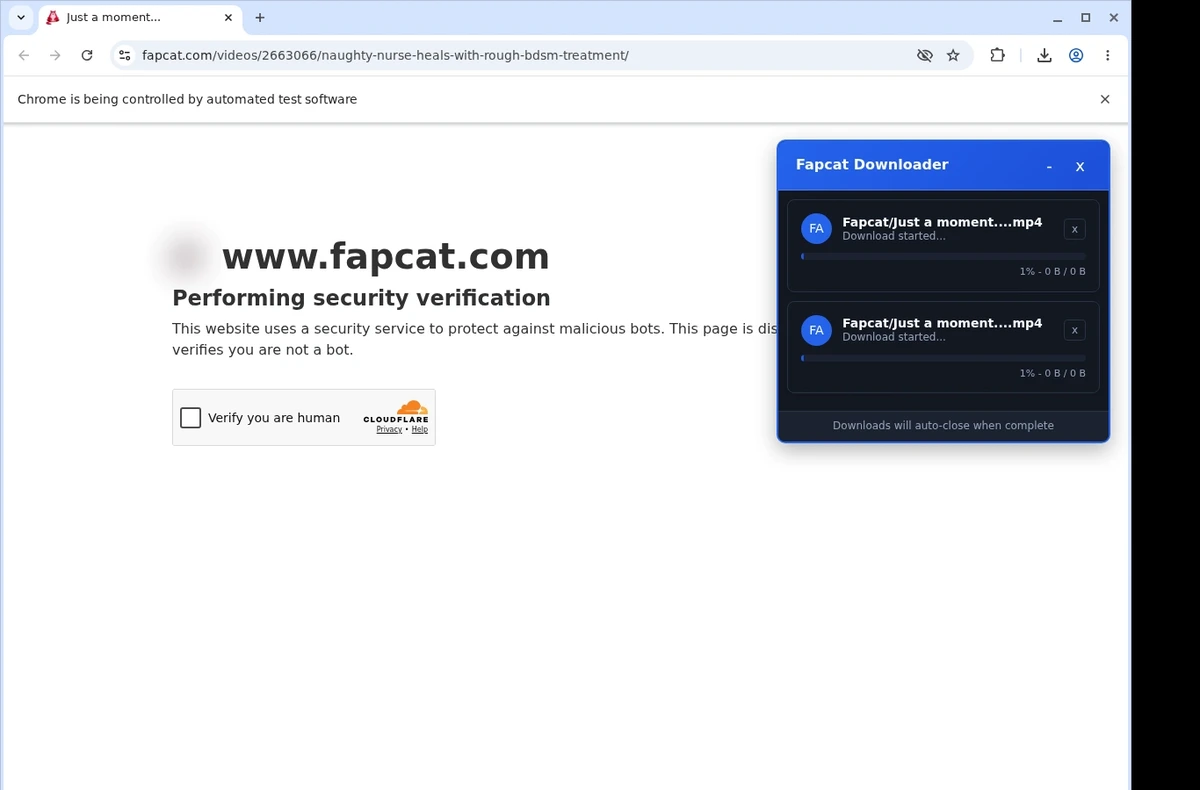Click the 'Performing security verification' heading
This screenshot has width=1200, height=790.
click(x=361, y=298)
